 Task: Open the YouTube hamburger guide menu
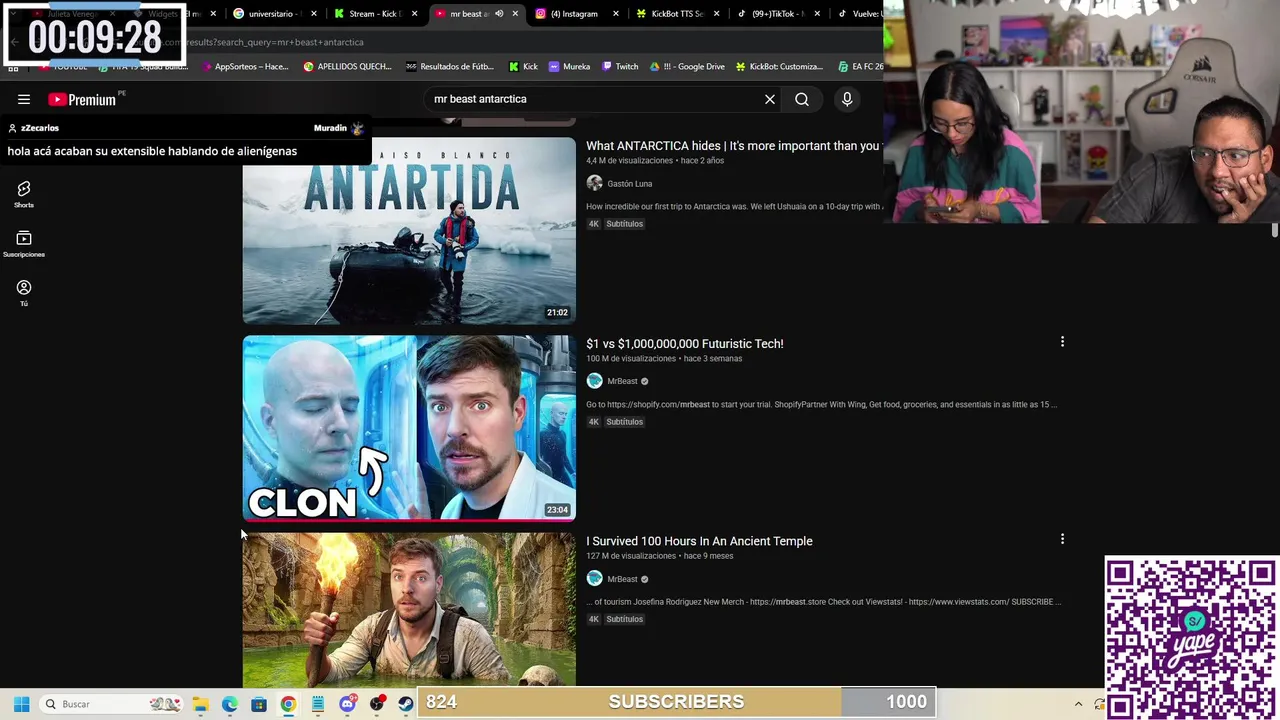click(24, 99)
